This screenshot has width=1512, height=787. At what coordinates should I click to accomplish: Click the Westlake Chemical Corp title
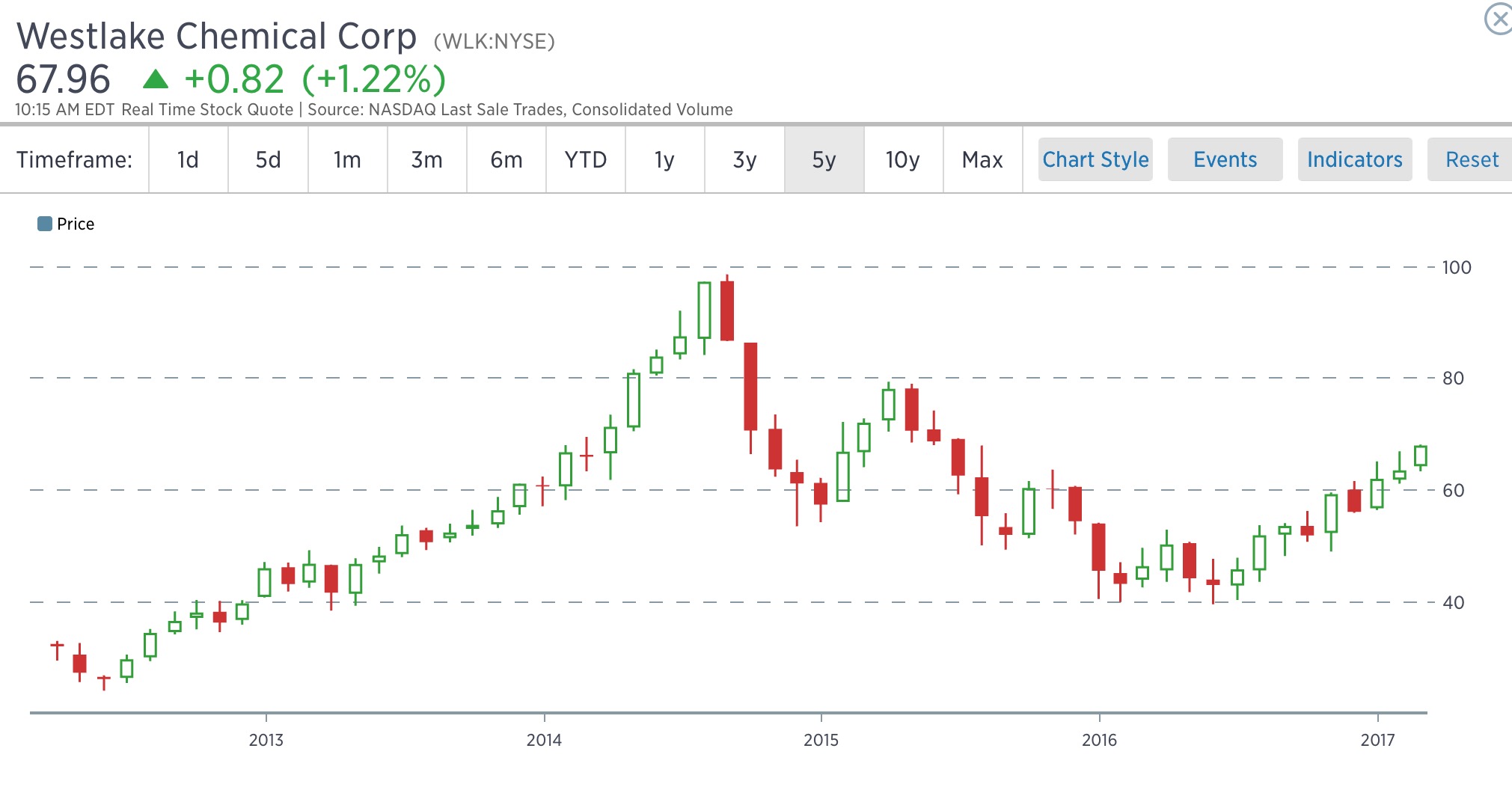217,36
